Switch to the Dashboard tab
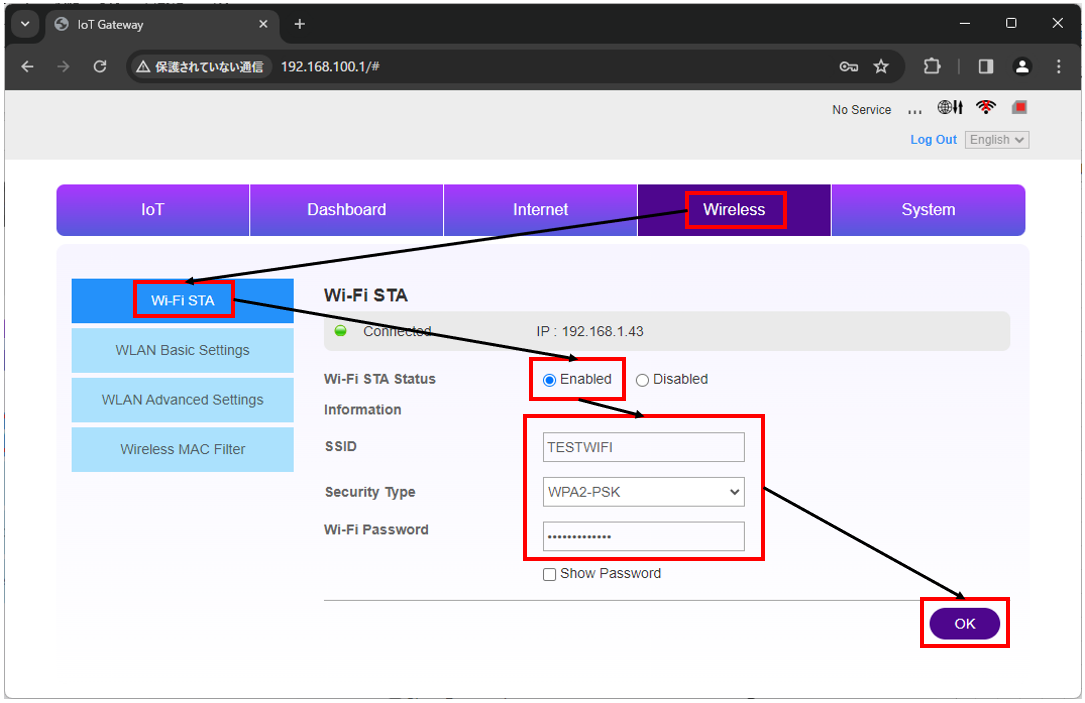This screenshot has width=1085, height=703. 346,210
